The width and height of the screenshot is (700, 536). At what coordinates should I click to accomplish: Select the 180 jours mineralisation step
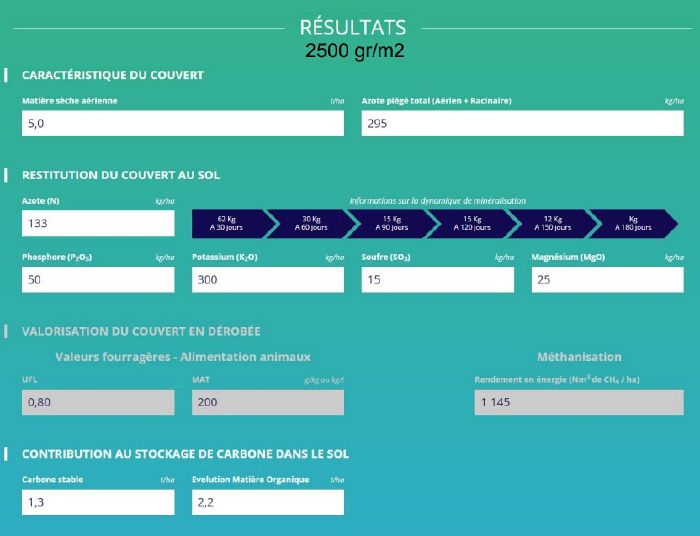pyautogui.click(x=633, y=223)
